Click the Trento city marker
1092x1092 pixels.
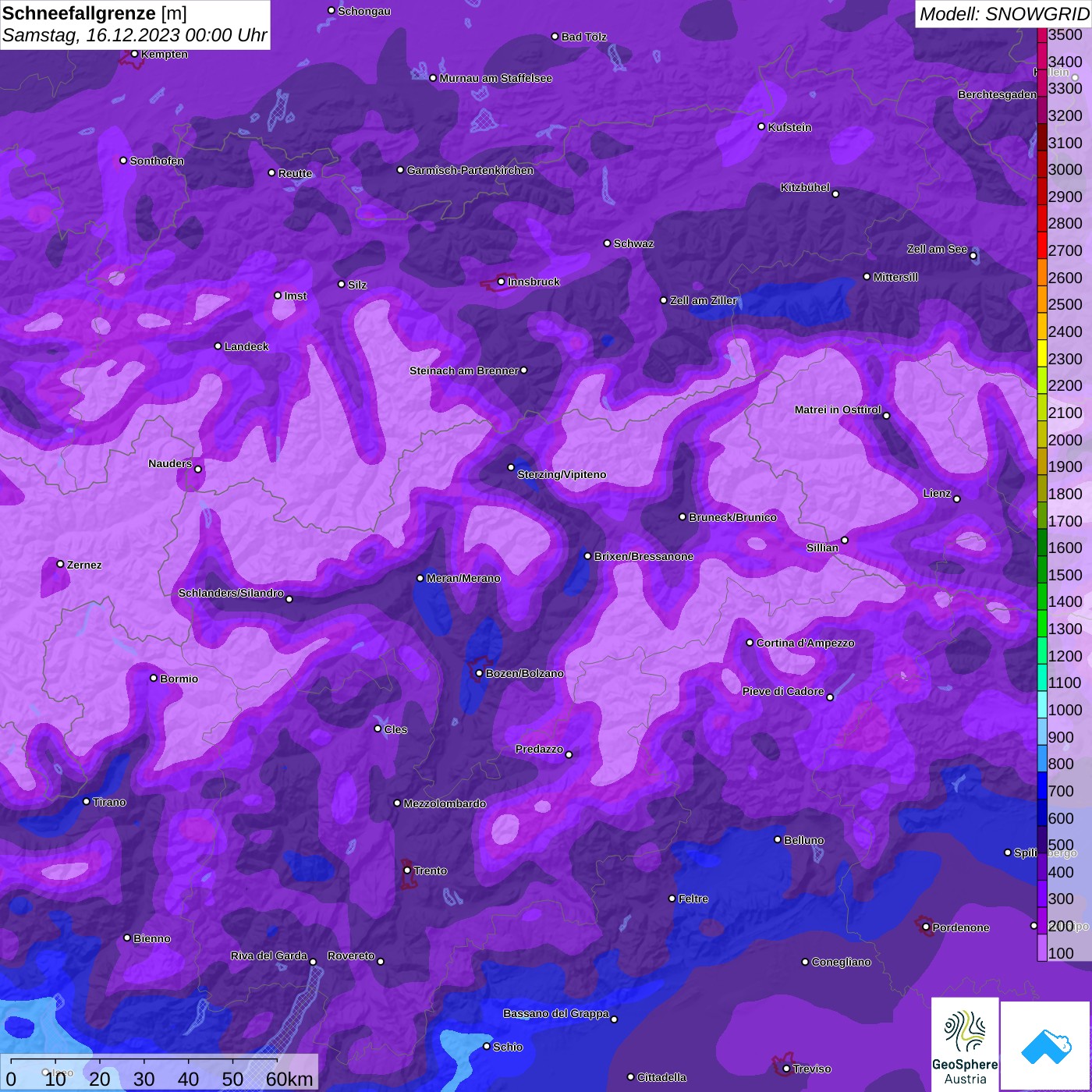407,870
